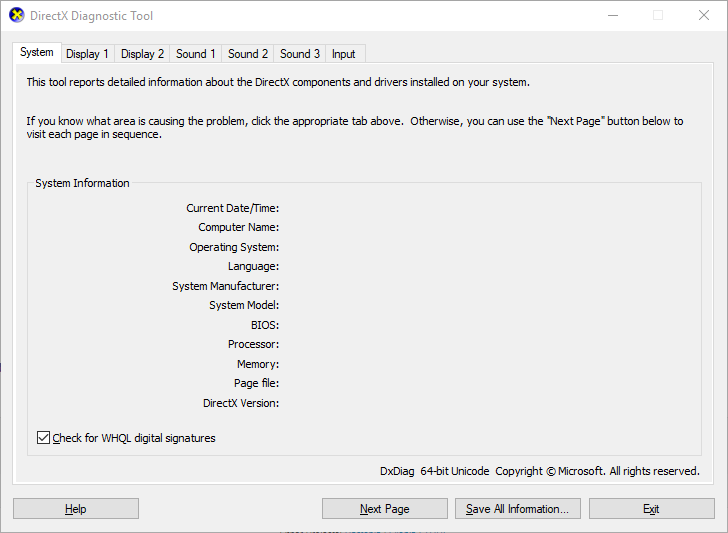Close the window with the X button
Image resolution: width=728 pixels, height=533 pixels.
tap(704, 15)
